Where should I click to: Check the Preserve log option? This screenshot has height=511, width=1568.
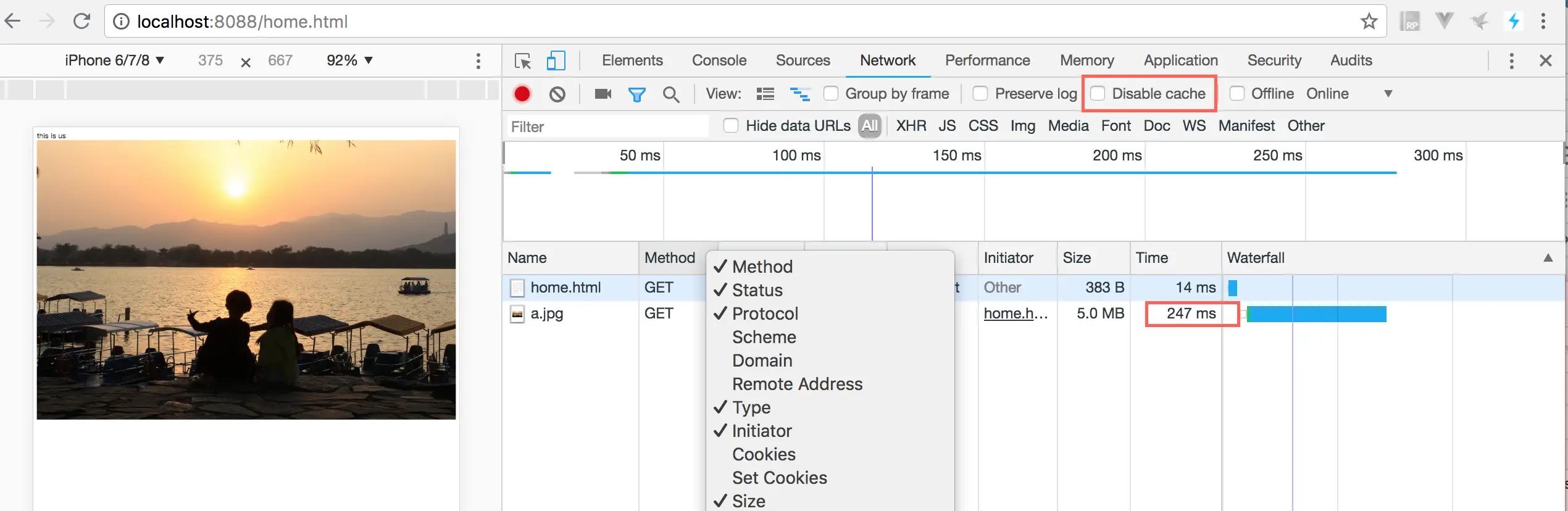(x=980, y=94)
